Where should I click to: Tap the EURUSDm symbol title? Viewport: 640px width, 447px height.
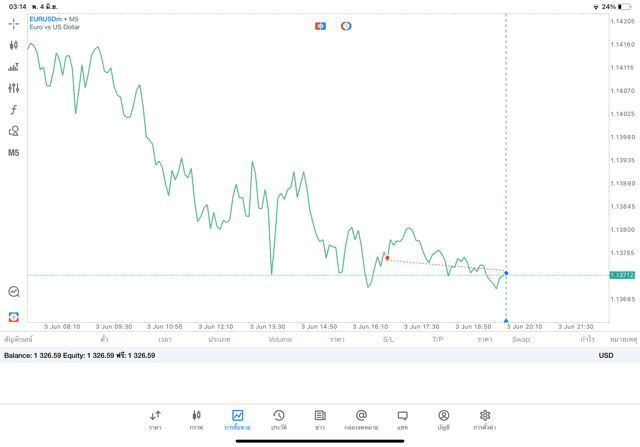[45, 19]
